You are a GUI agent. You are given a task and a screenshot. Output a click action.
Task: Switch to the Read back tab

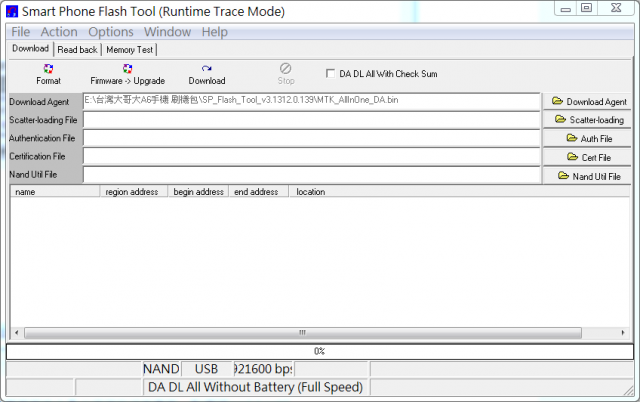77,50
